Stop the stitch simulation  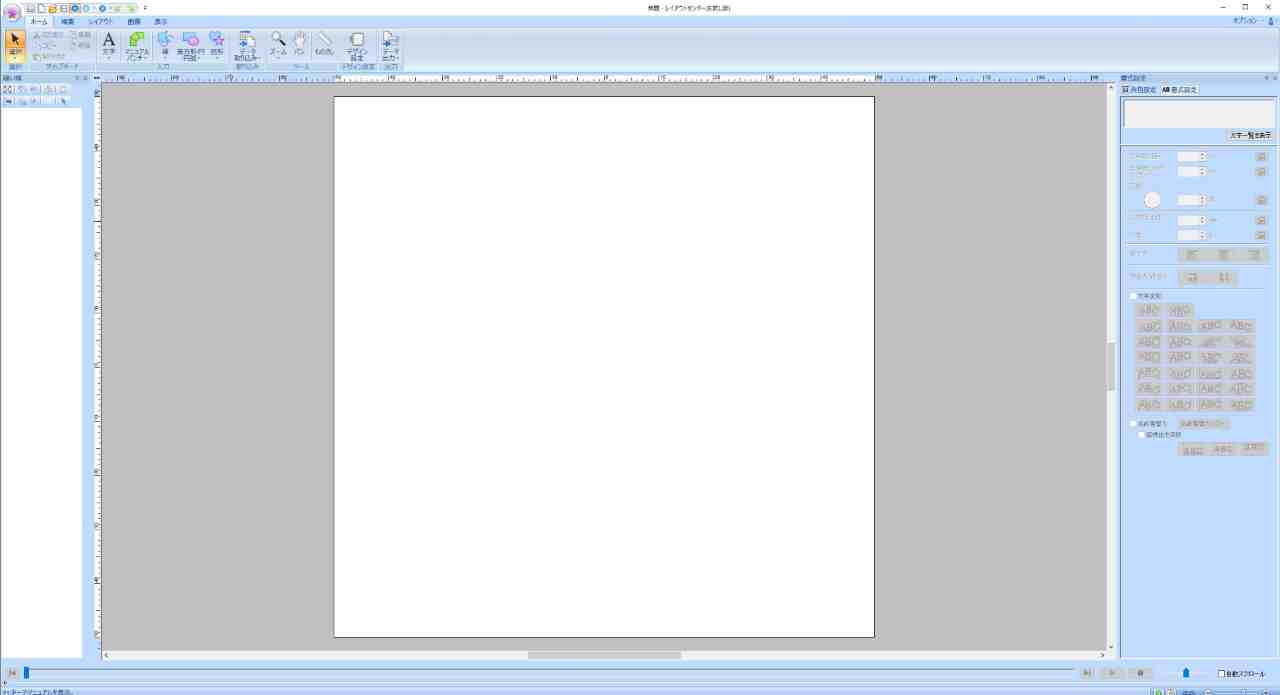click(1141, 674)
